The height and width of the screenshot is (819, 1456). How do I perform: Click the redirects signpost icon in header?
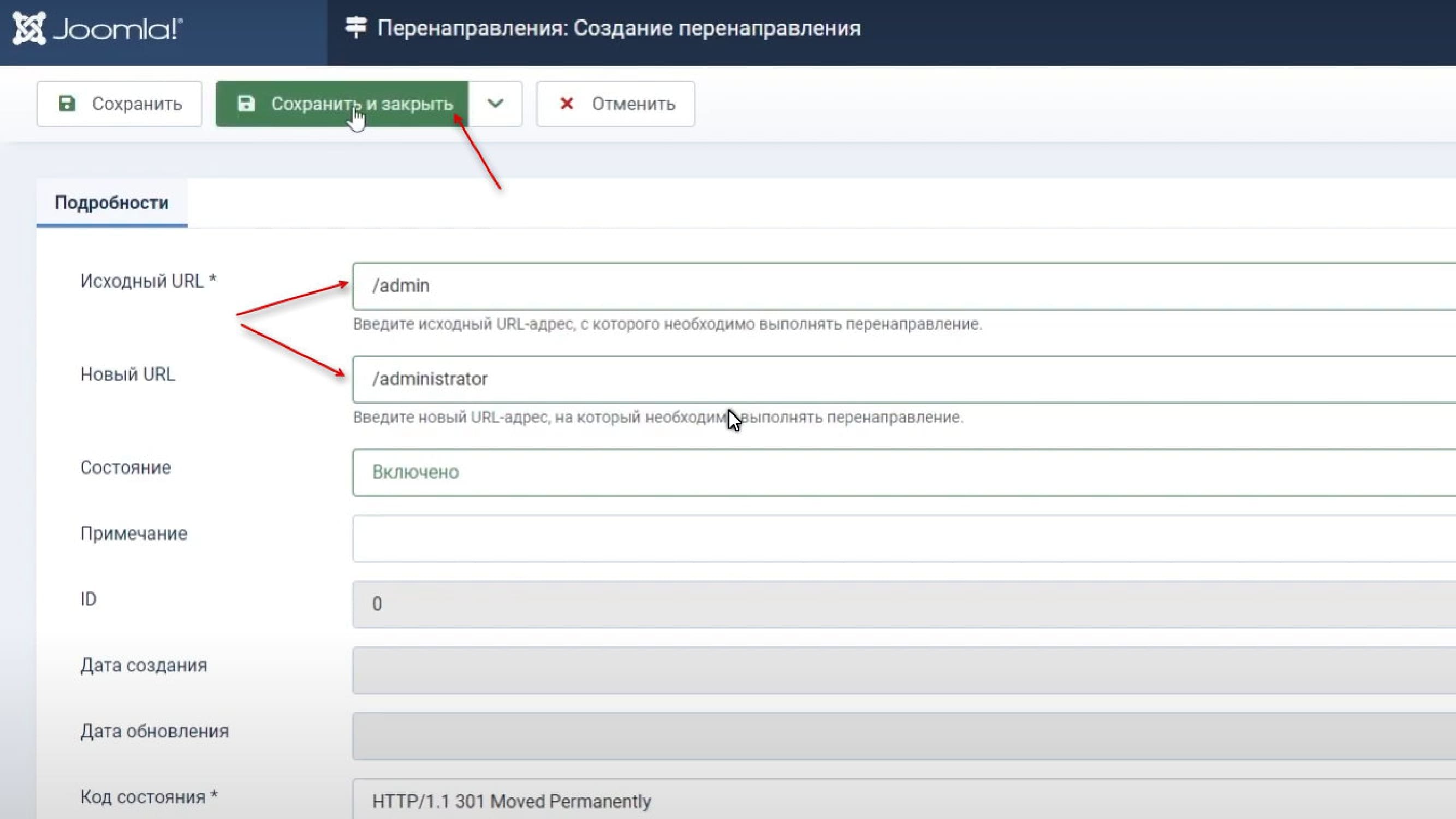point(356,27)
